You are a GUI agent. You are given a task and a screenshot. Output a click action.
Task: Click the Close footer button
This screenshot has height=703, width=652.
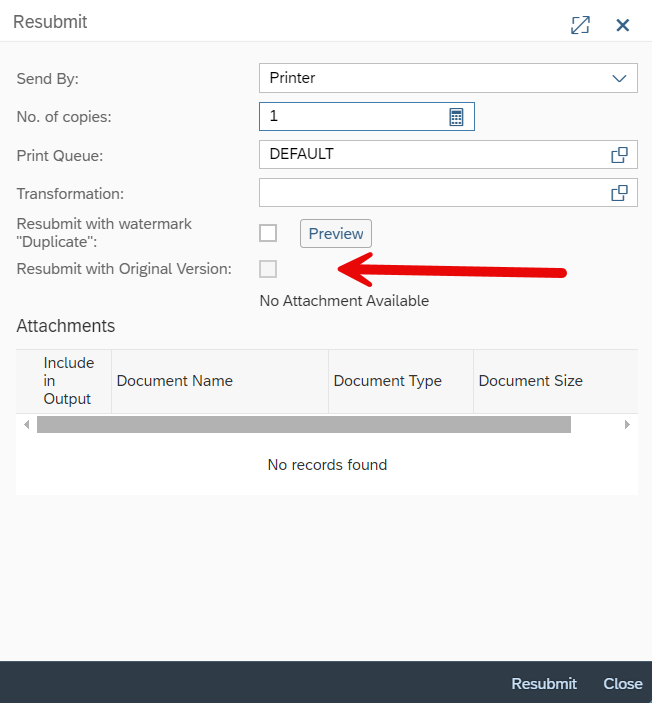[622, 683]
